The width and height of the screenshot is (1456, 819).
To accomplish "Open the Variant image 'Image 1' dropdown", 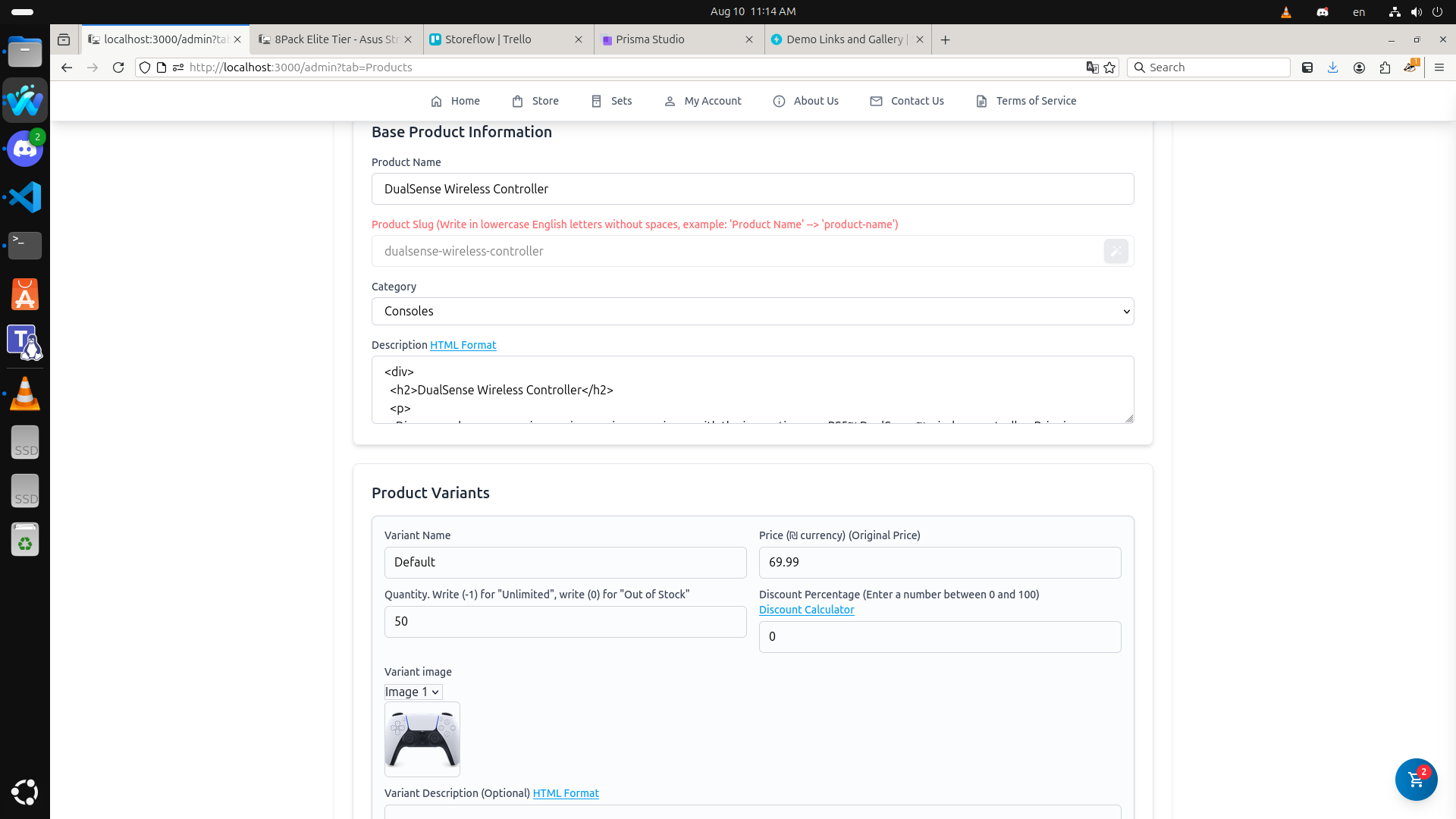I will click(413, 692).
